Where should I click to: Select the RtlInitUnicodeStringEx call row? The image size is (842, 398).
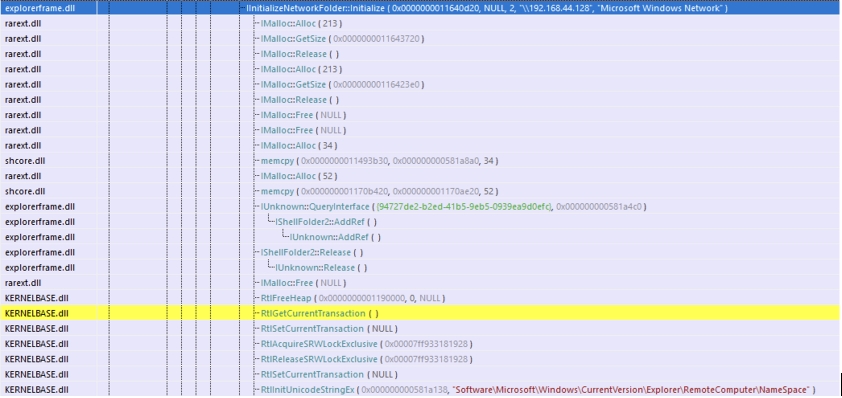[538, 389]
